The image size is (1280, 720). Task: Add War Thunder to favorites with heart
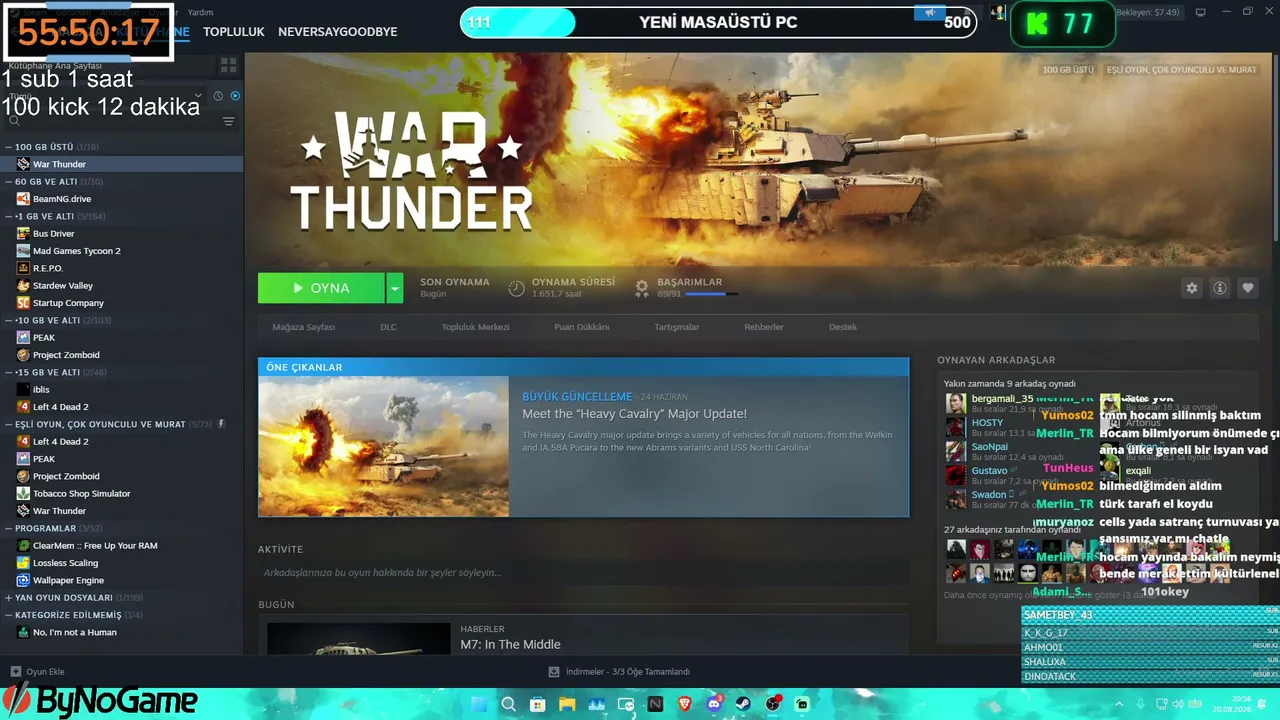(x=1247, y=288)
